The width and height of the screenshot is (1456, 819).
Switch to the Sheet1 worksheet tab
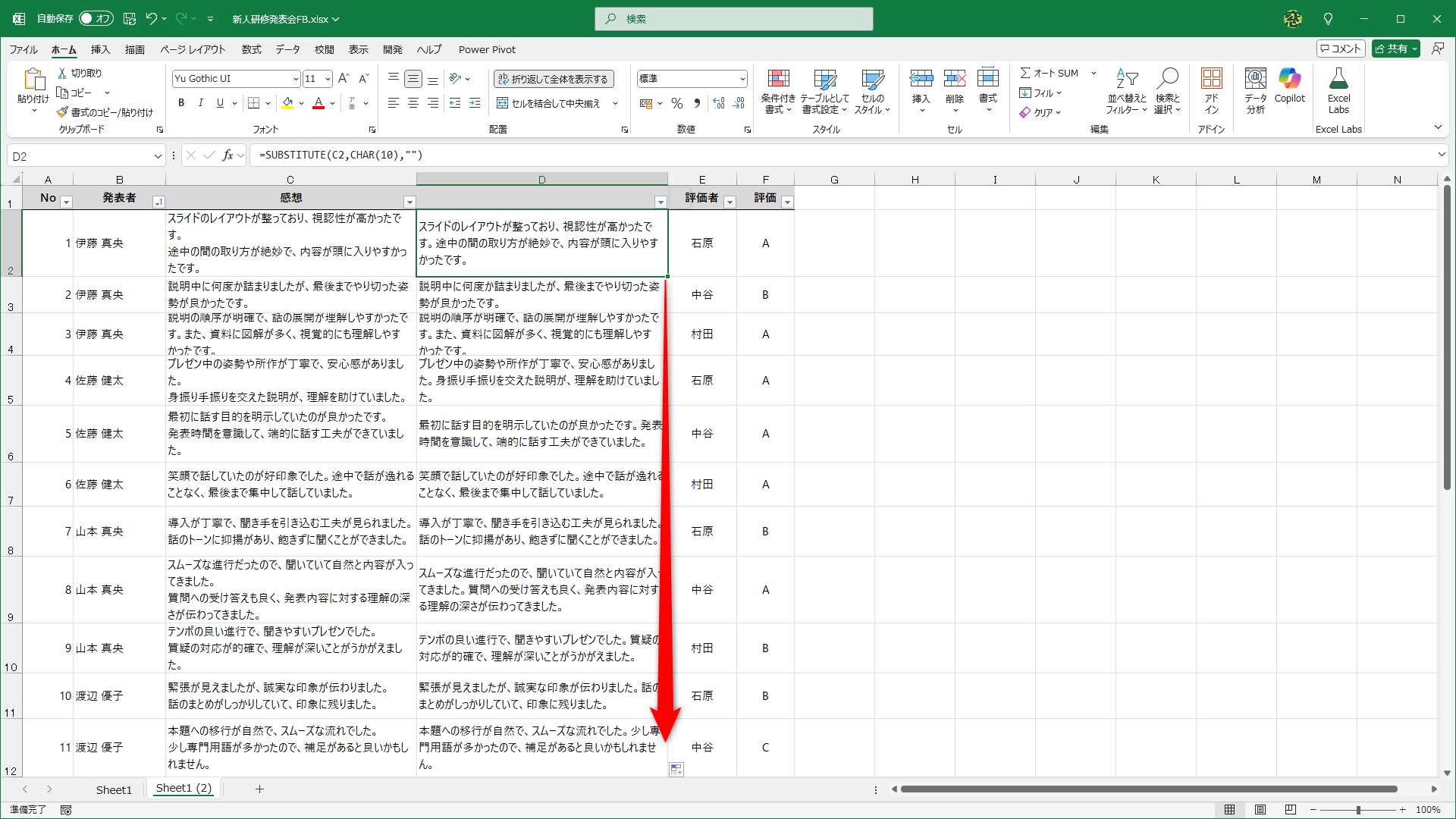[114, 789]
